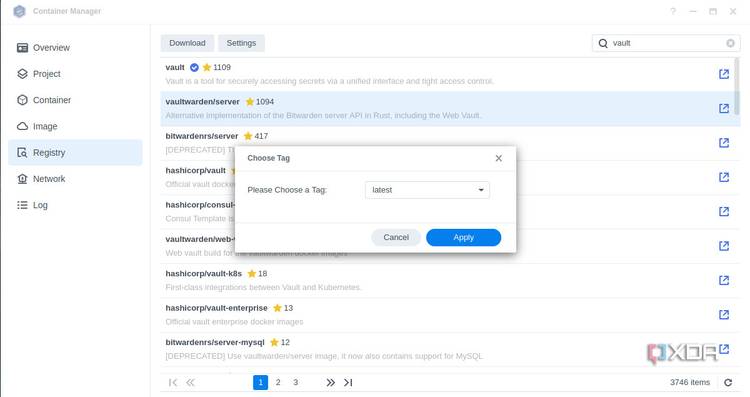Viewport: 750px width, 397px height.
Task: Select Registry in the sidebar
Action: click(75, 153)
